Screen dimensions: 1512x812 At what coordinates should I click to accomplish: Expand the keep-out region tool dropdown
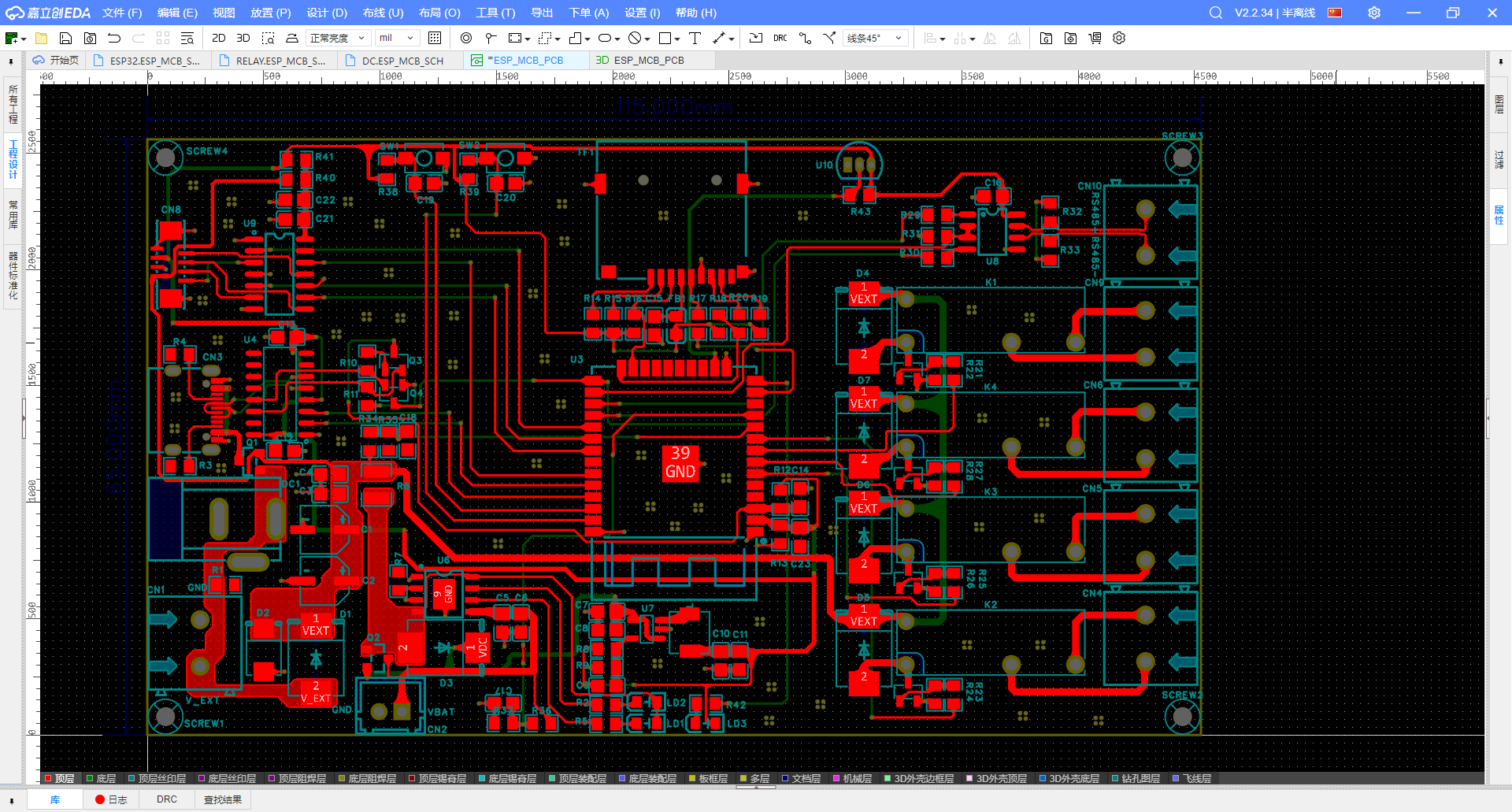click(647, 39)
